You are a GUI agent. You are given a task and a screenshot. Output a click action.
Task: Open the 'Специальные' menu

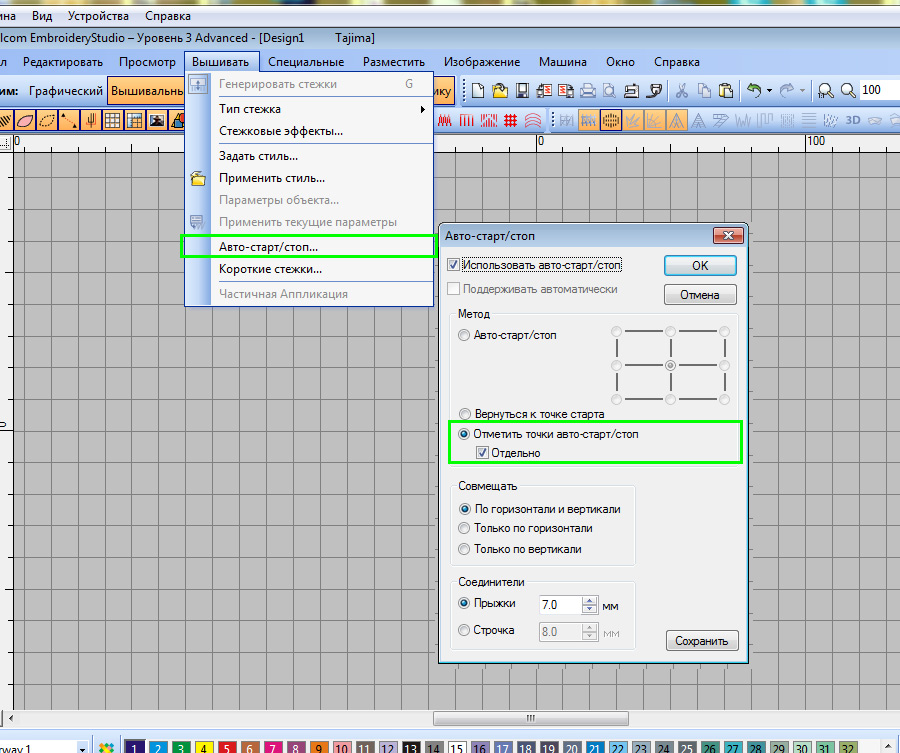(x=306, y=62)
